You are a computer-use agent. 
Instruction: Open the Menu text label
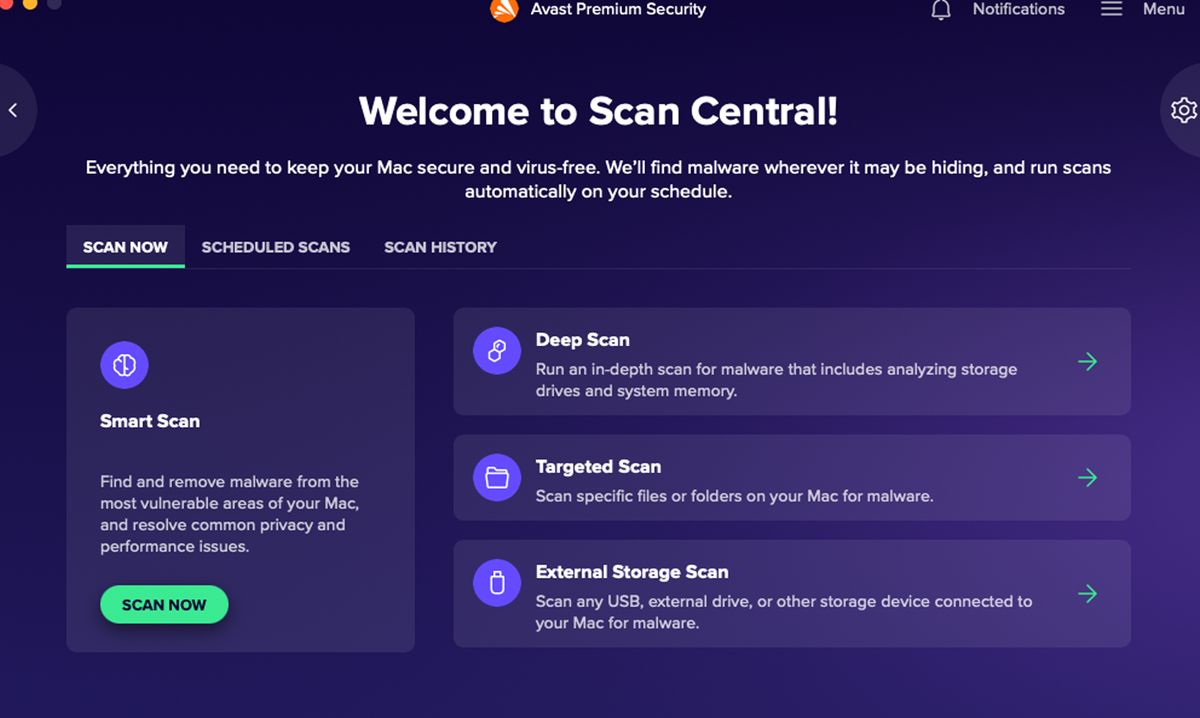coord(1163,9)
